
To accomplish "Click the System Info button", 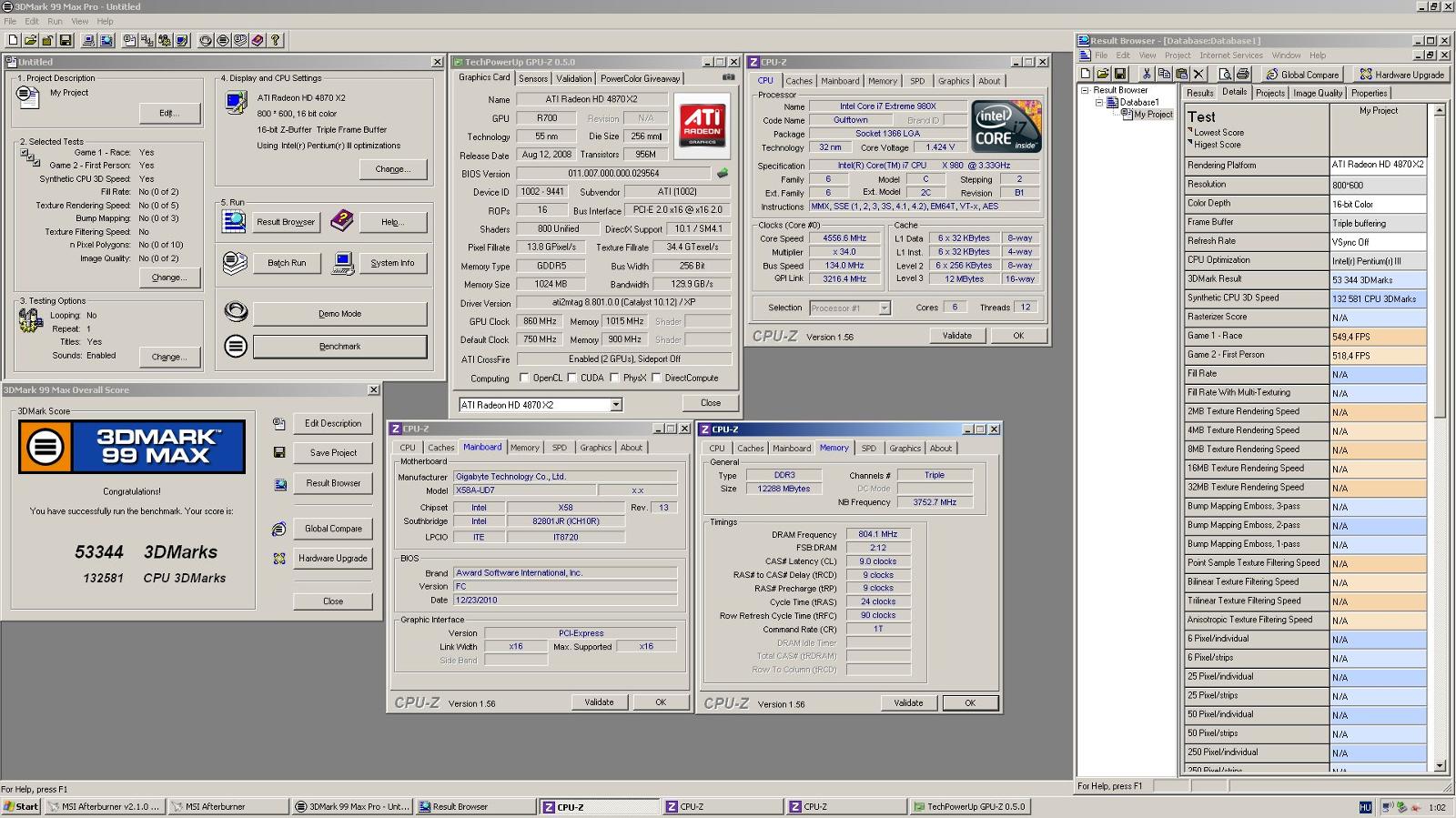I will (392, 263).
